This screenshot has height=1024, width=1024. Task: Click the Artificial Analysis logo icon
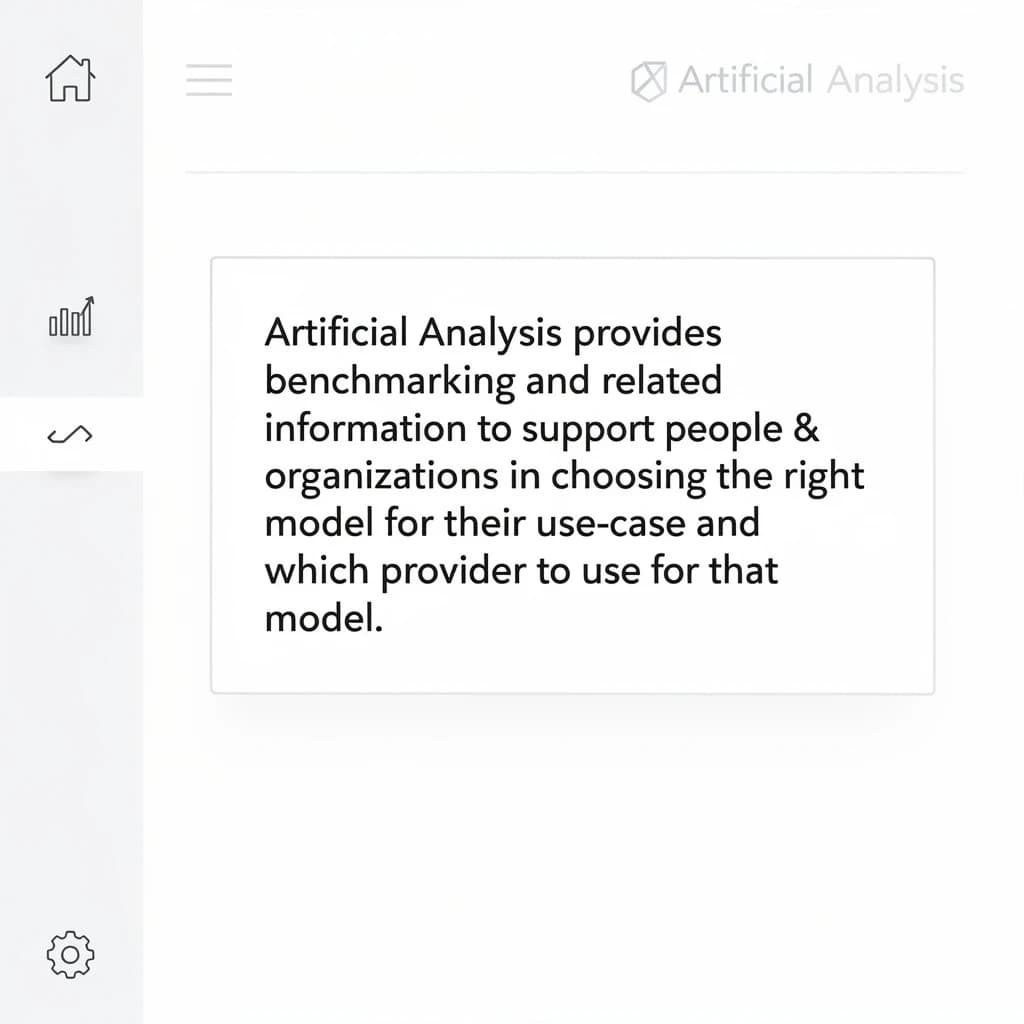pos(650,80)
